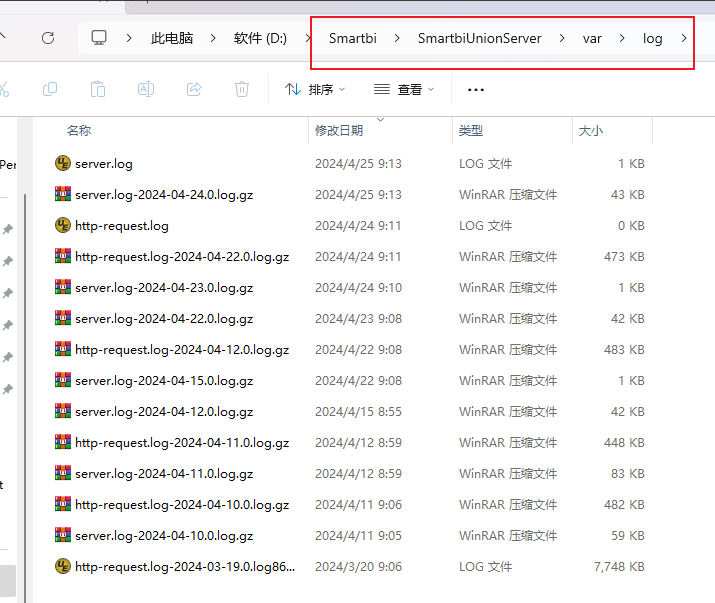Click the share icon in toolbar
This screenshot has height=603, width=715.
tap(194, 89)
